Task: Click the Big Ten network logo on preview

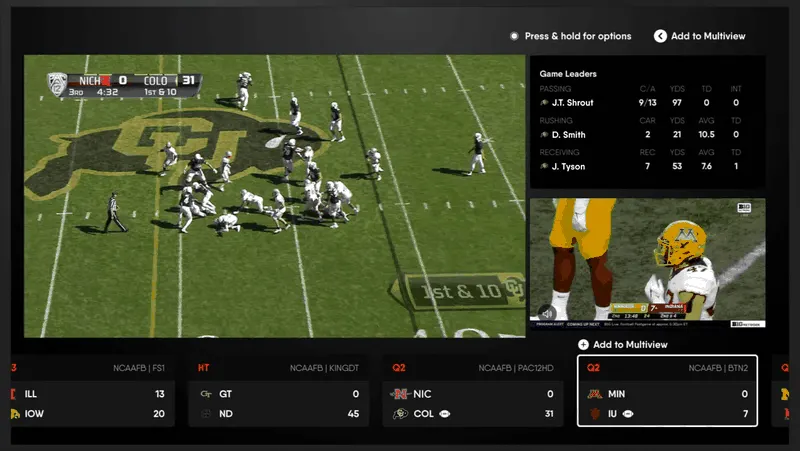Action: (744, 208)
